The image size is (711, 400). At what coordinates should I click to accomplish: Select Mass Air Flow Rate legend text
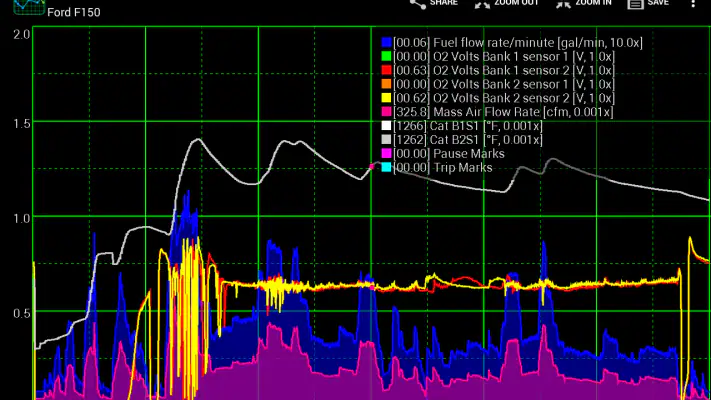503,112
